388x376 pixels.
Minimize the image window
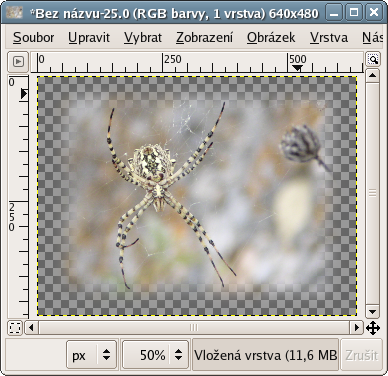334,13
